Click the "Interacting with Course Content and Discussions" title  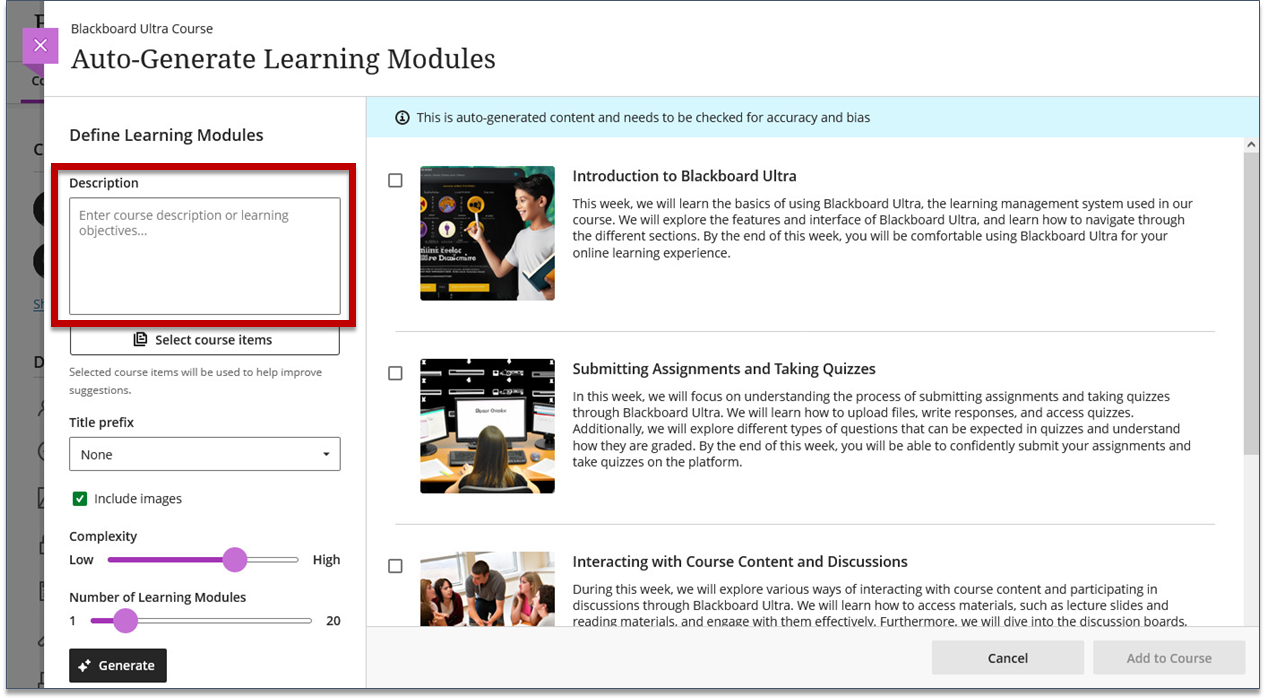coord(740,562)
